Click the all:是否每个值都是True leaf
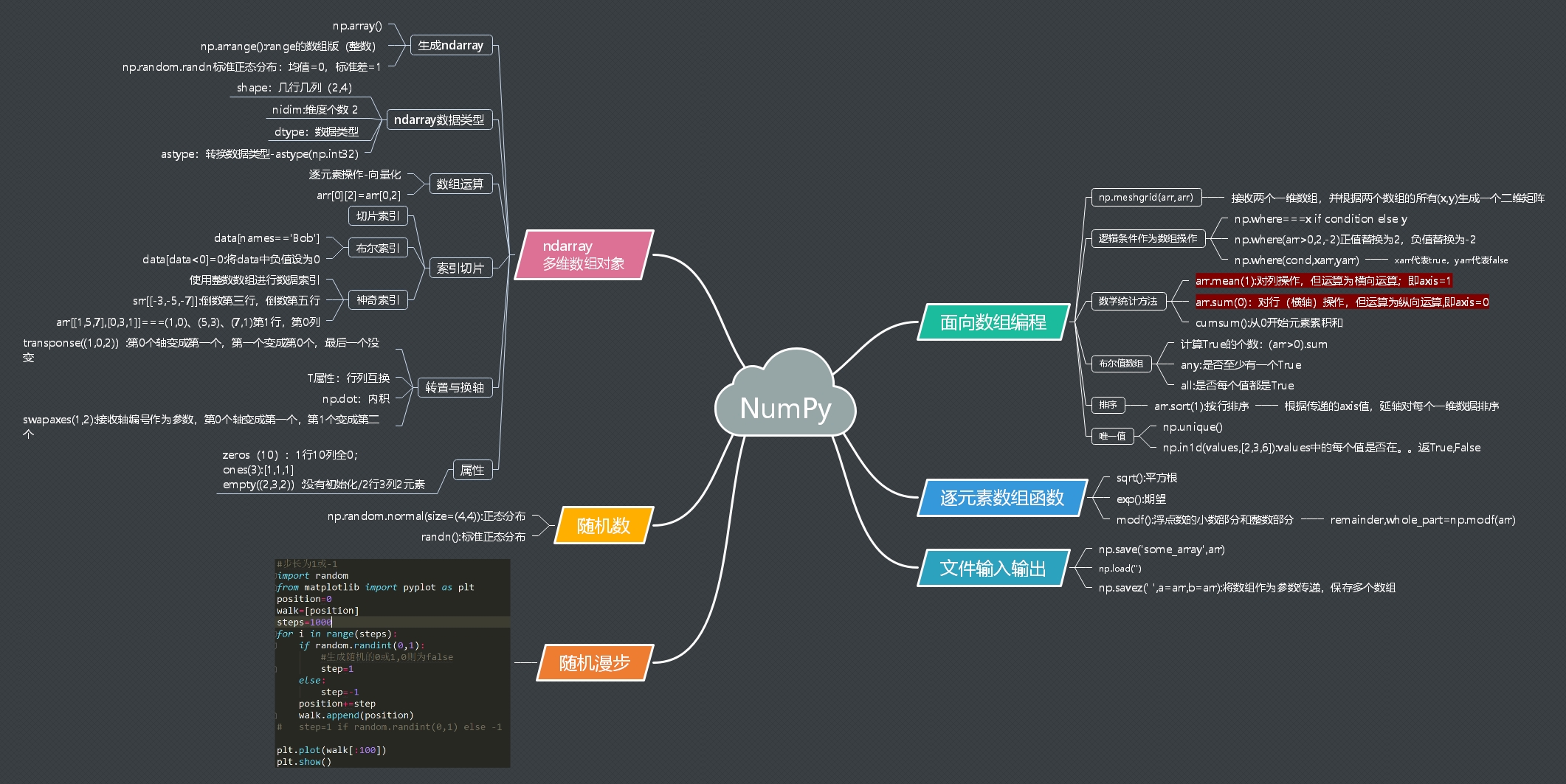Screen dimensions: 1566x784 (x=1237, y=386)
